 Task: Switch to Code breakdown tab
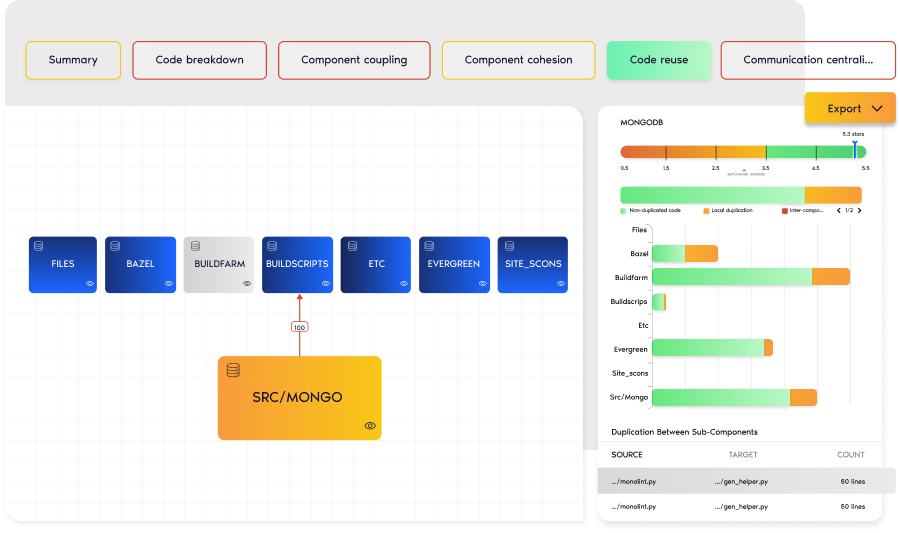tap(199, 60)
